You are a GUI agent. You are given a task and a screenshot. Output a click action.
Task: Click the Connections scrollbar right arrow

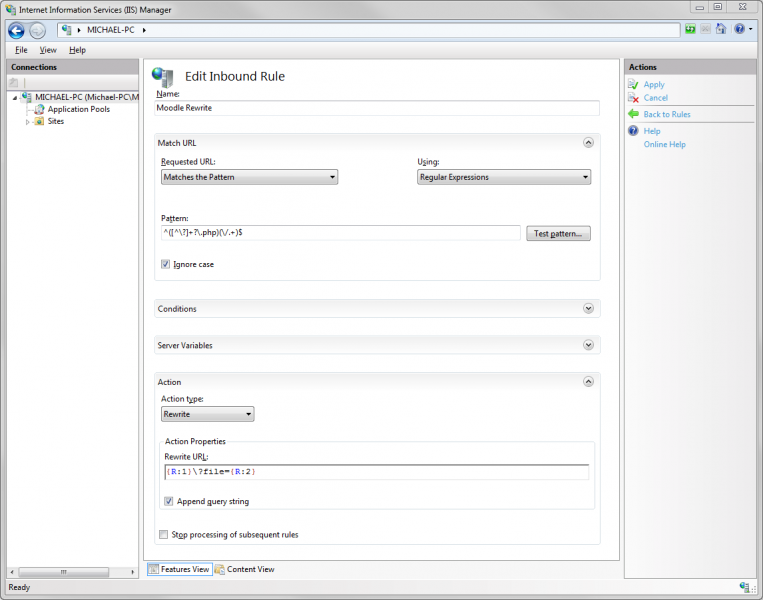(132, 572)
